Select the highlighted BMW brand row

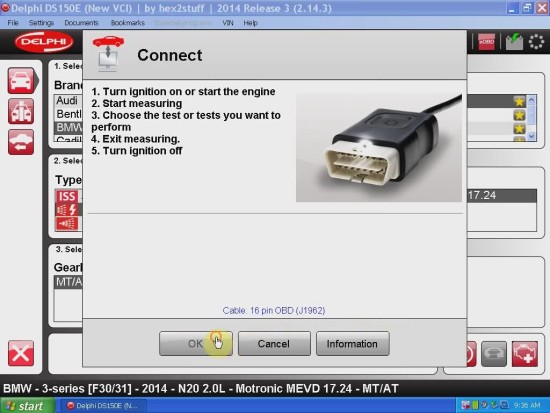[68, 127]
